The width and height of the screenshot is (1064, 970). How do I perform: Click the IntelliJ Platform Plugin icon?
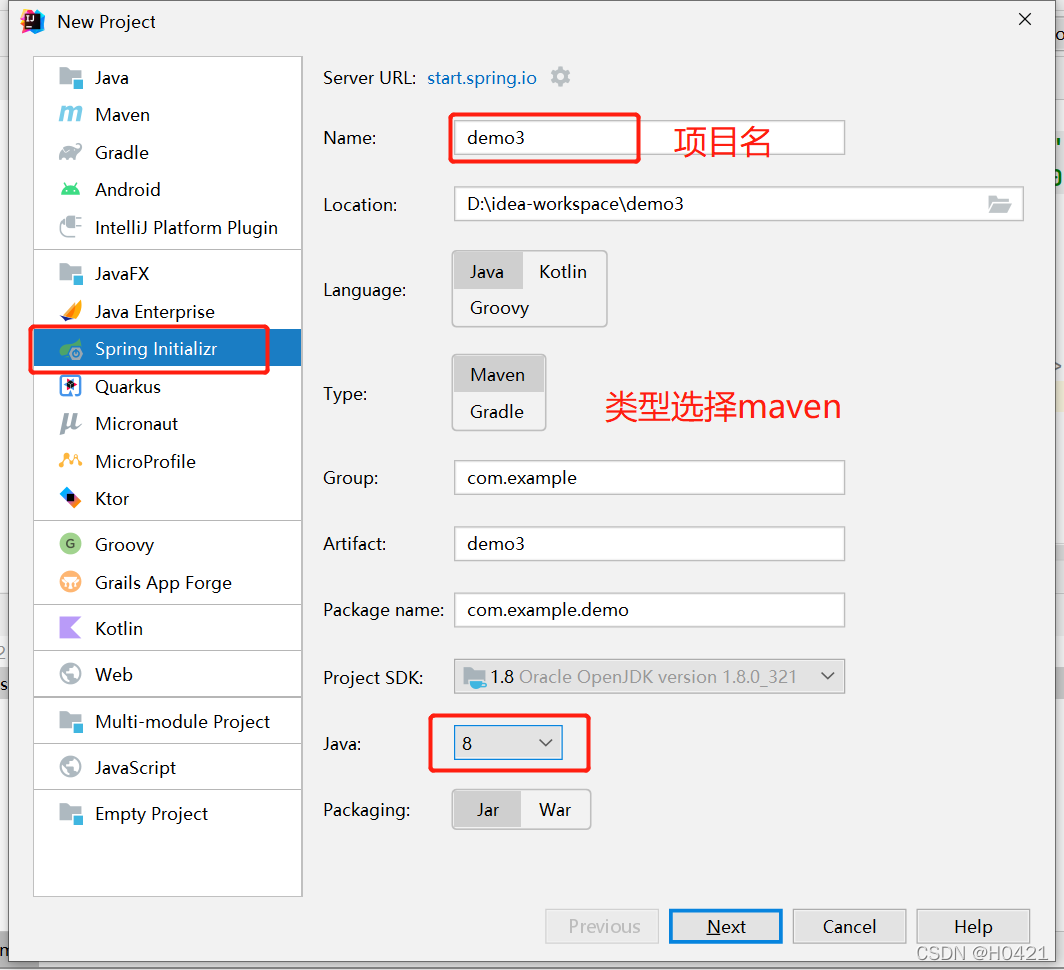(x=71, y=227)
